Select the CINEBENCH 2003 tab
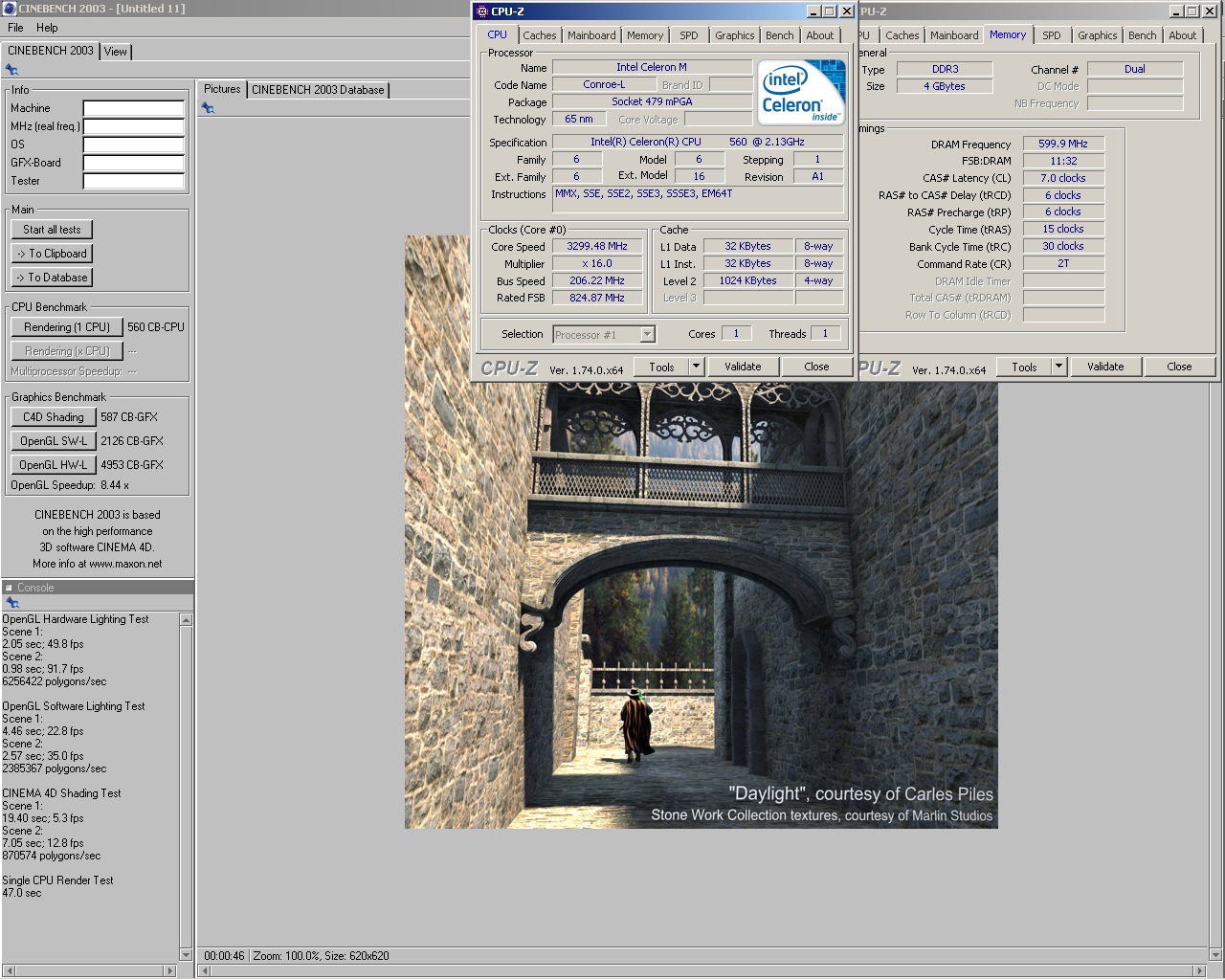Screen dimensions: 1225x980 [51, 51]
